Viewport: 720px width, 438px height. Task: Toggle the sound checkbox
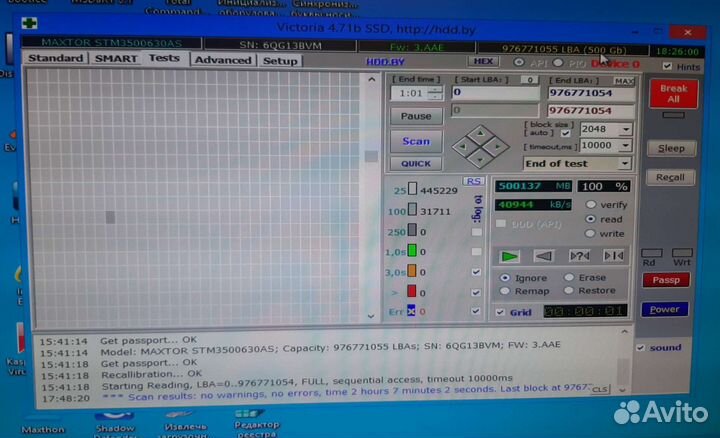[641, 348]
